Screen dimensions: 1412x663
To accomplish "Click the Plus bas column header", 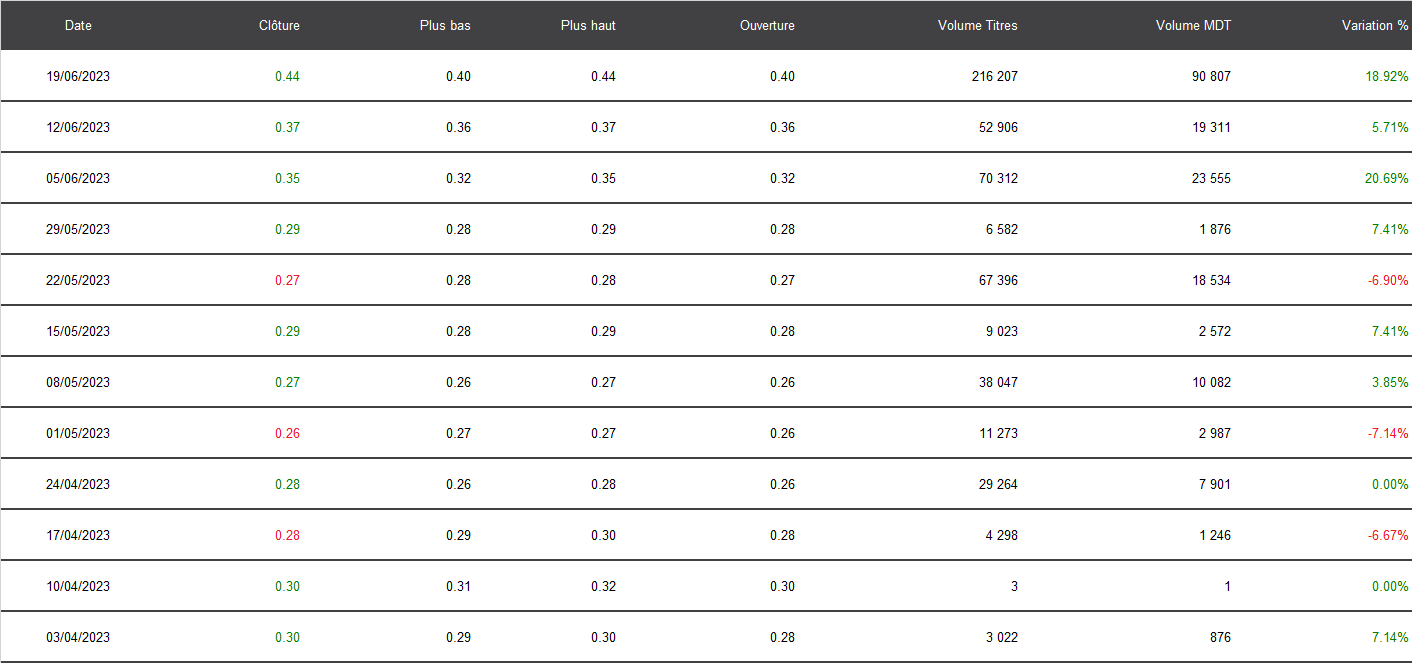I will click(x=445, y=25).
